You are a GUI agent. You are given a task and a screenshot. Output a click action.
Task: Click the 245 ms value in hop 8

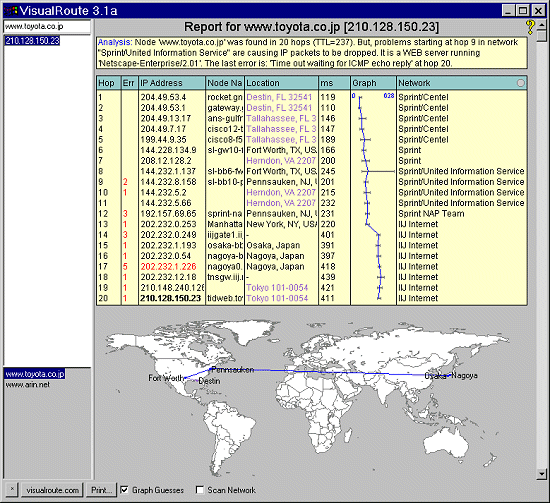pyautogui.click(x=328, y=171)
